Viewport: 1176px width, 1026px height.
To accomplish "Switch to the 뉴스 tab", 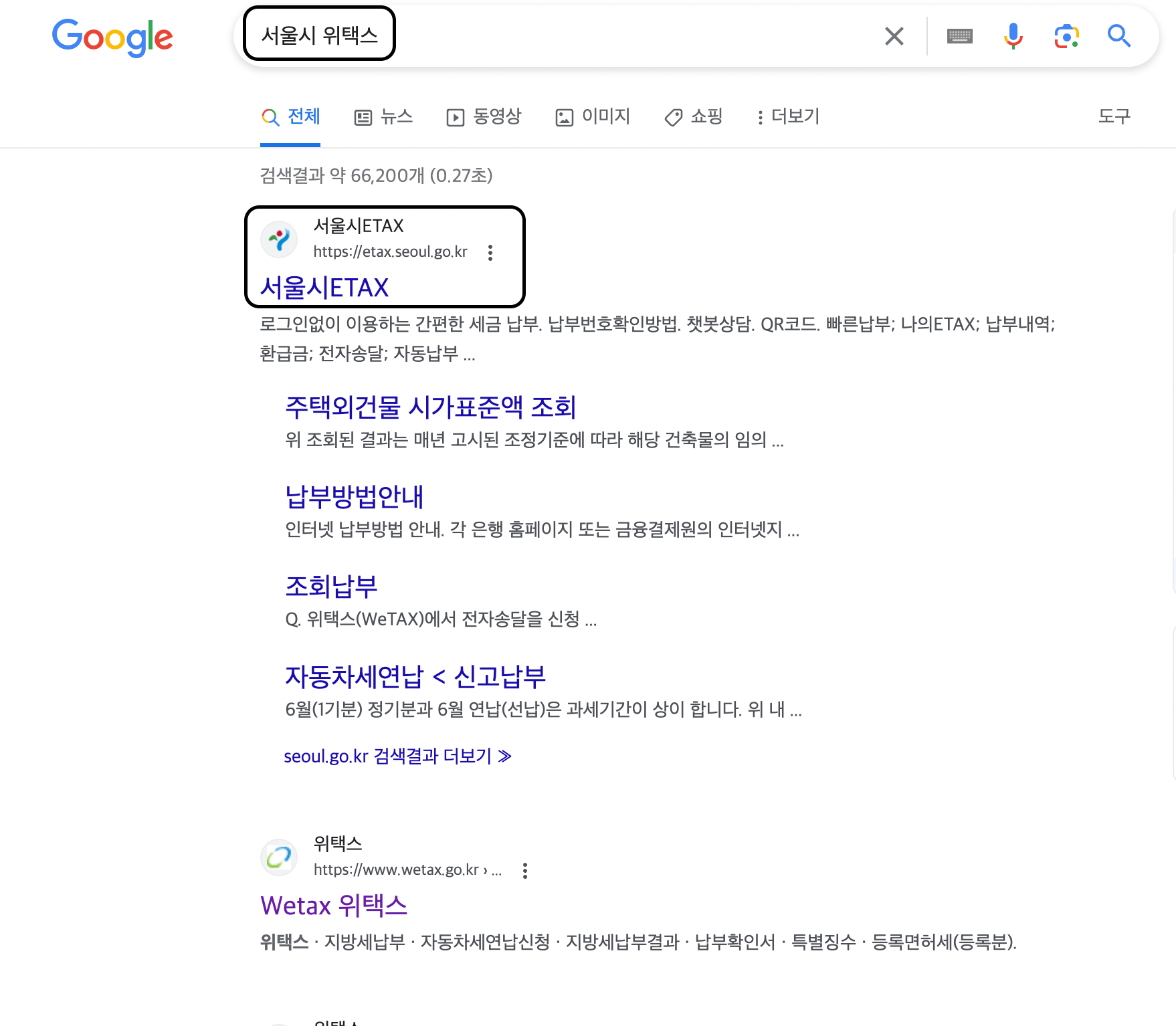I will pos(383,117).
